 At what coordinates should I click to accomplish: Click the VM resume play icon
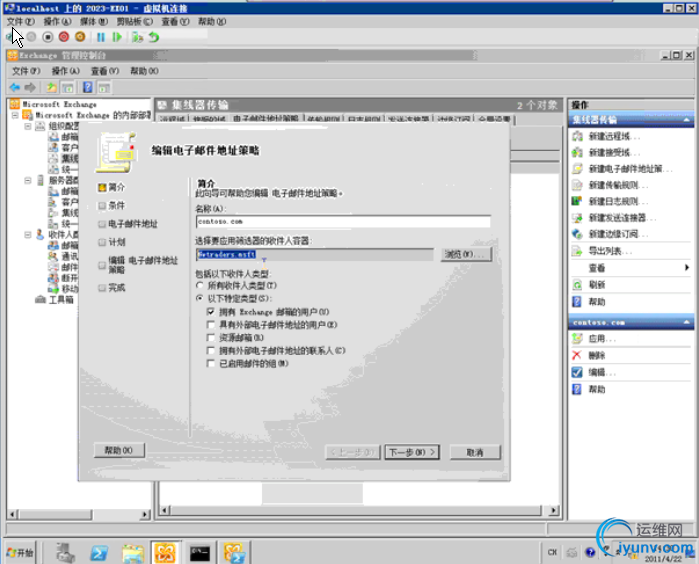pyautogui.click(x=117, y=37)
